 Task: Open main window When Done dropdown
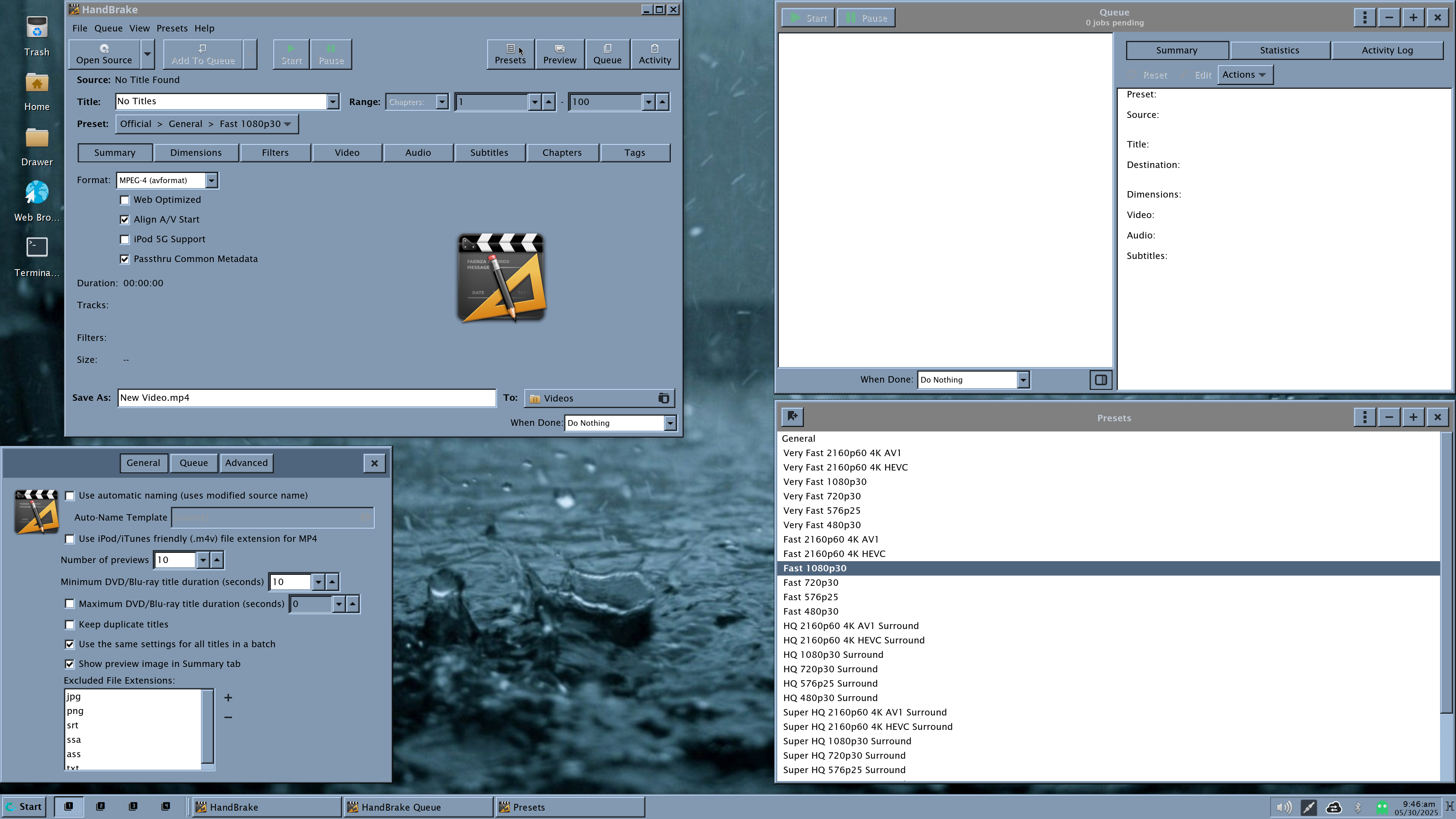click(x=621, y=423)
